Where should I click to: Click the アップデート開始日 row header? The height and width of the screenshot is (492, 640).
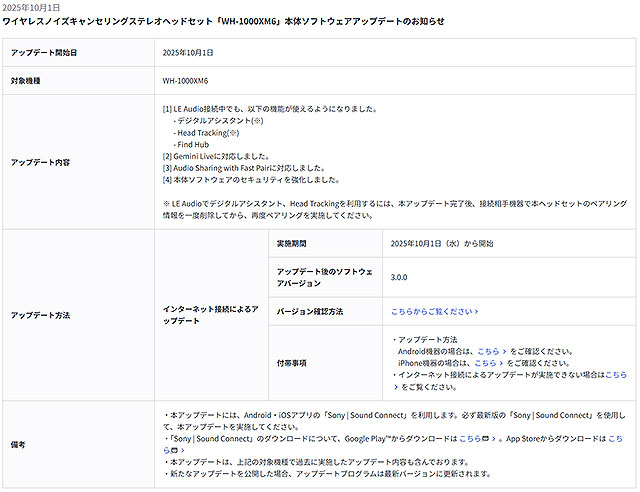click(43, 52)
